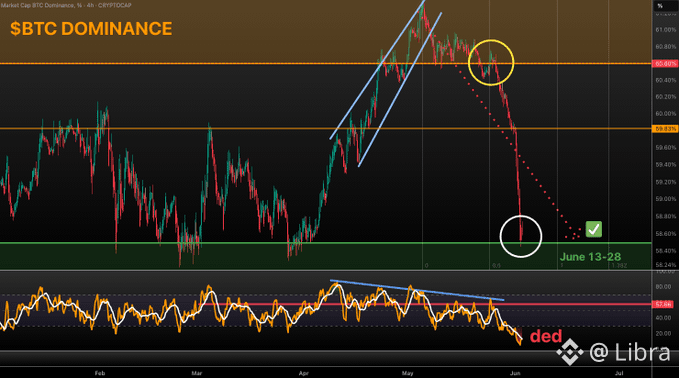Click the 58.24% price axis value
This screenshot has width=679, height=378.
click(666, 265)
